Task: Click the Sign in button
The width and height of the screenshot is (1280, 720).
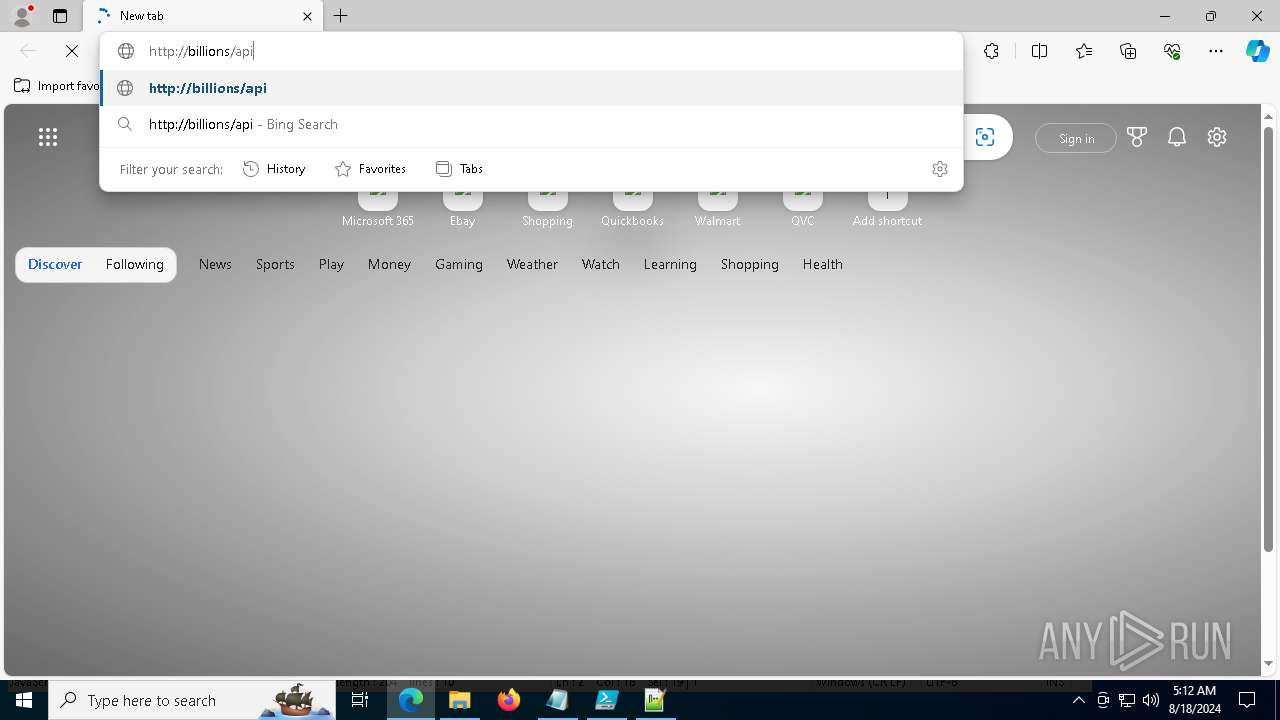Action: pos(1076,138)
